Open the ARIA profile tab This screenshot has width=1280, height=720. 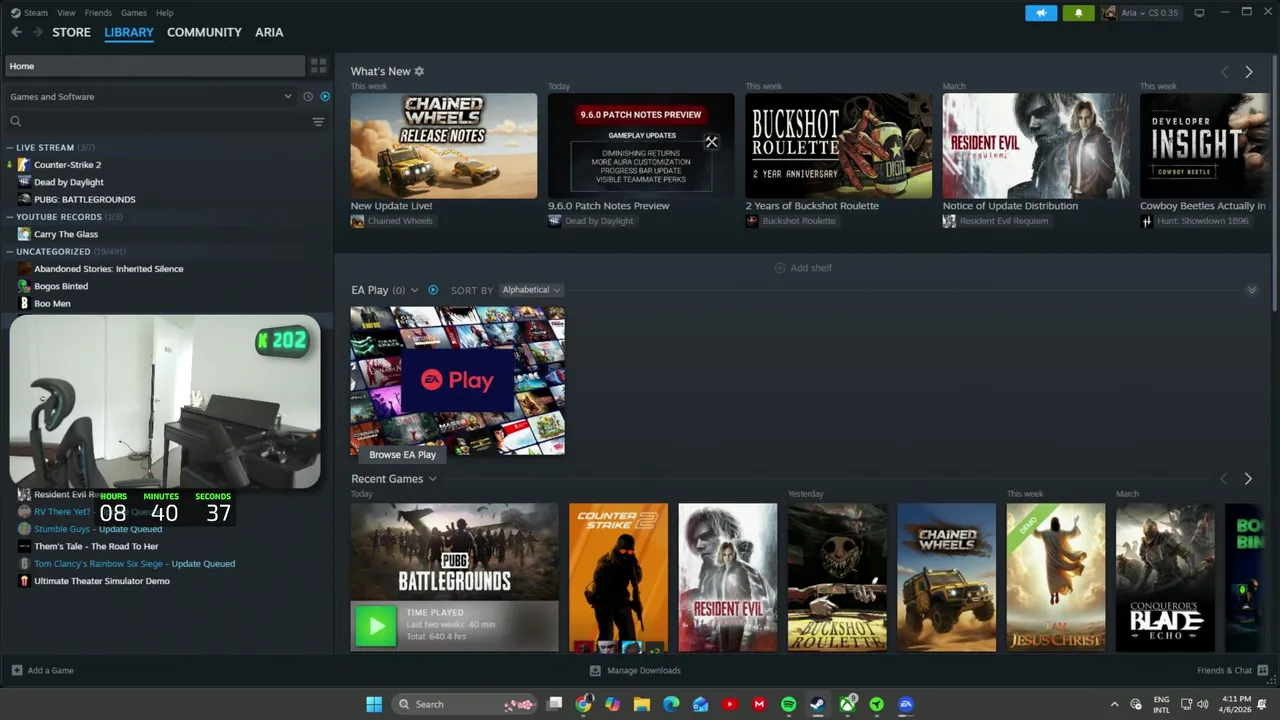[x=269, y=32]
